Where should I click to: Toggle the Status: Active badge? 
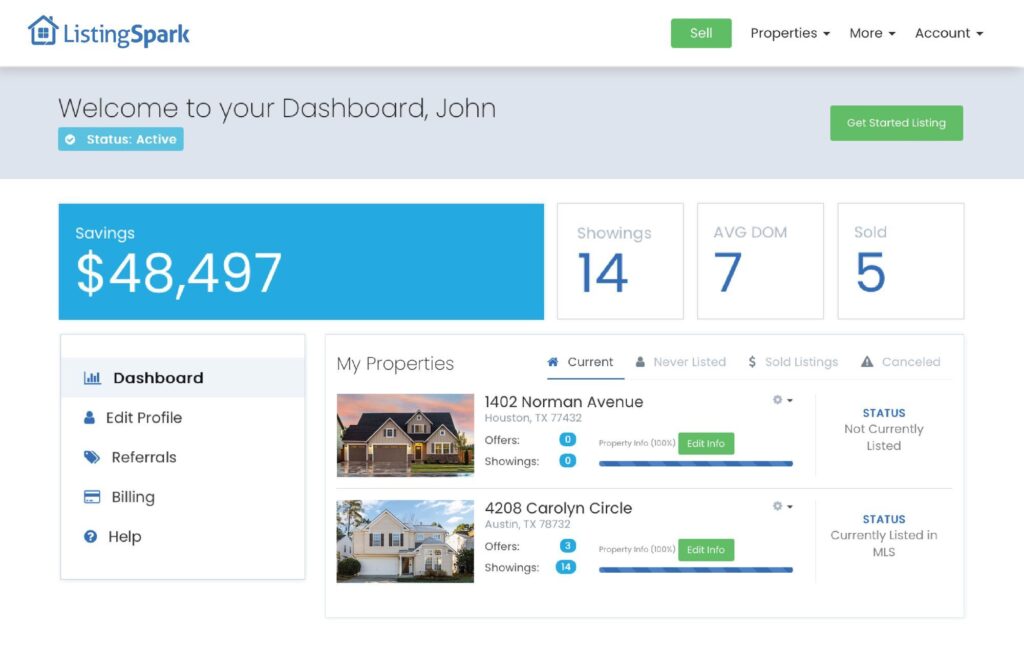pyautogui.click(x=120, y=139)
